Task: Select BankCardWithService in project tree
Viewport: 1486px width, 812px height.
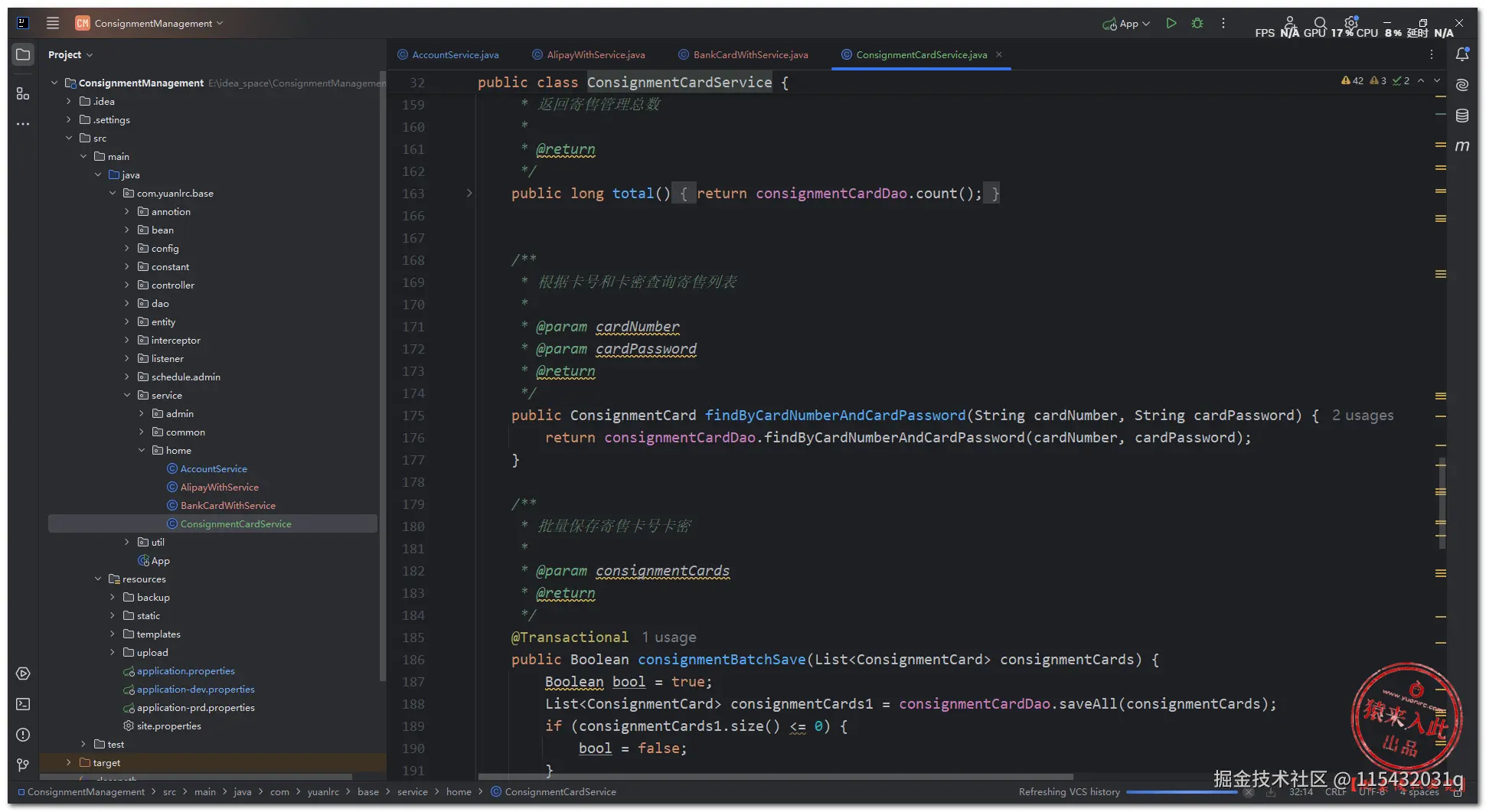Action: pyautogui.click(x=228, y=505)
